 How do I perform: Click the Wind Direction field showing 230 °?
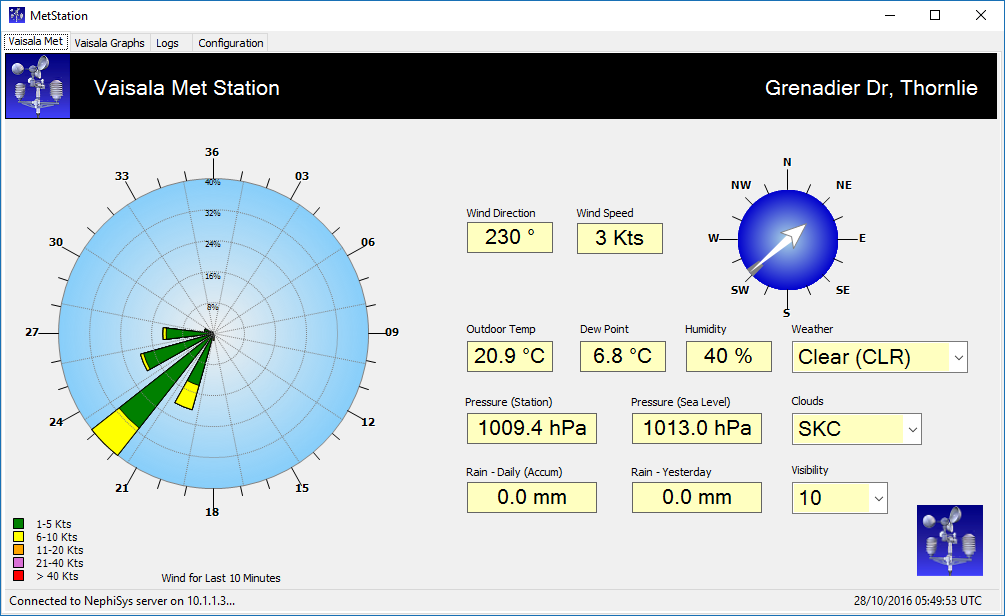[x=510, y=238]
